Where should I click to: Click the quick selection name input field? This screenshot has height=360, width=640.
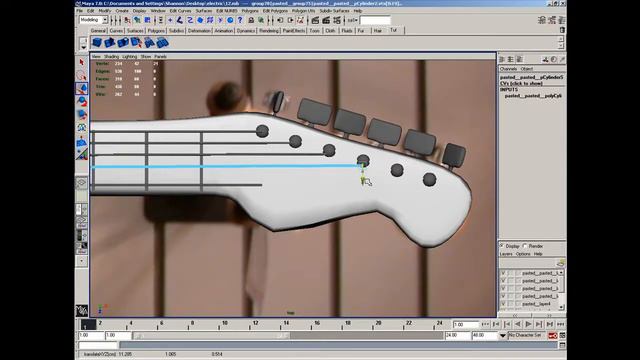[x=375, y=20]
